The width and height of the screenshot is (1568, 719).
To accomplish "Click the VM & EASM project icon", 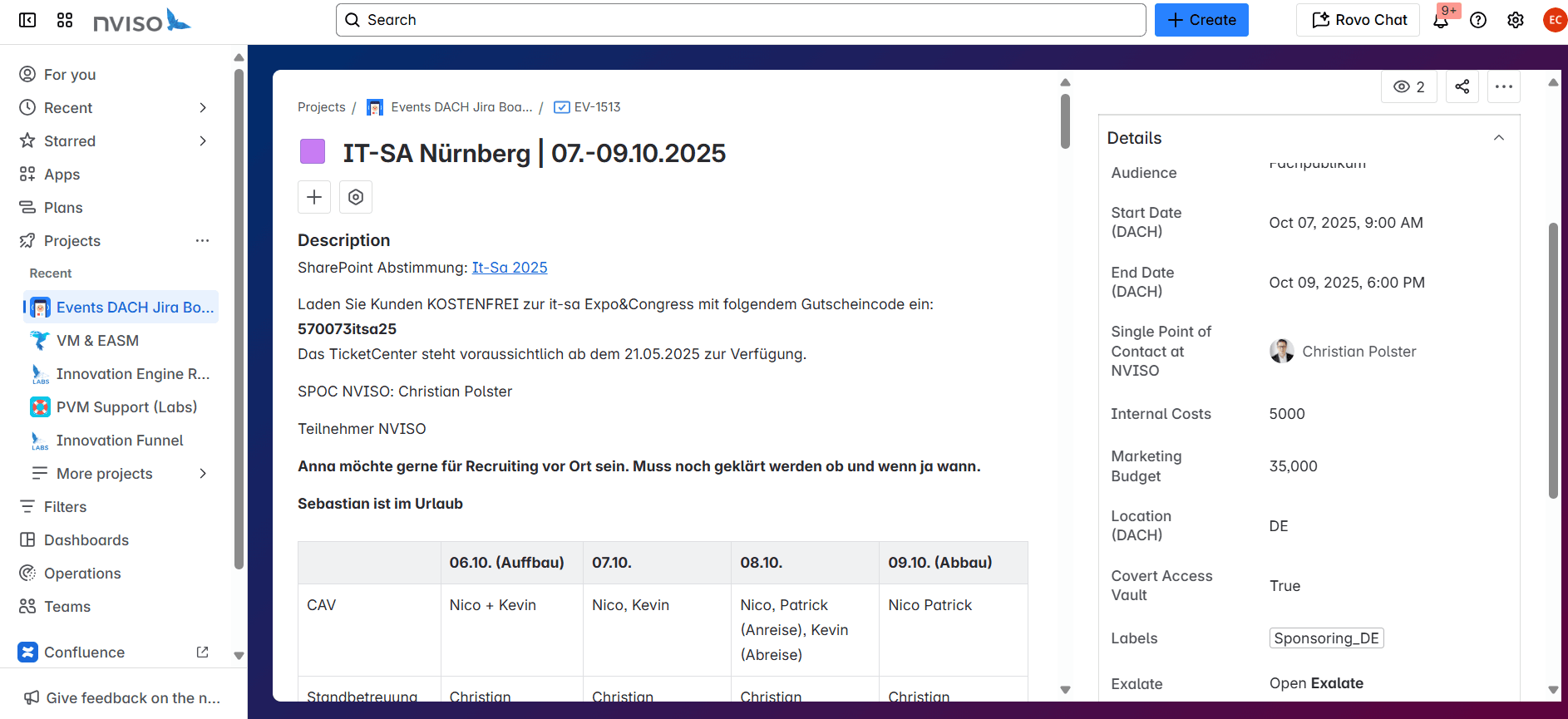I will click(x=40, y=341).
